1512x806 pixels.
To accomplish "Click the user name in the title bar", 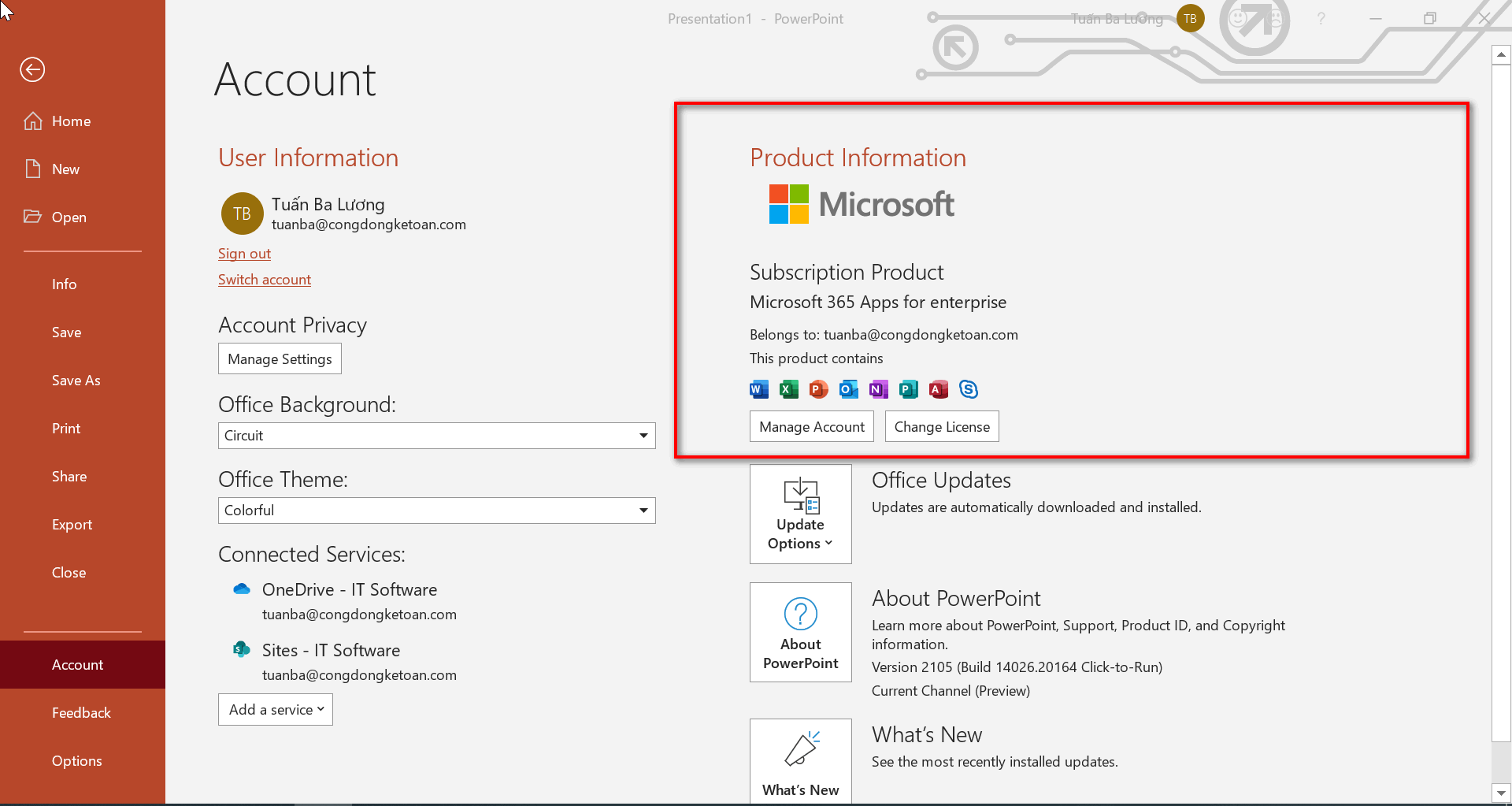I will [1117, 19].
